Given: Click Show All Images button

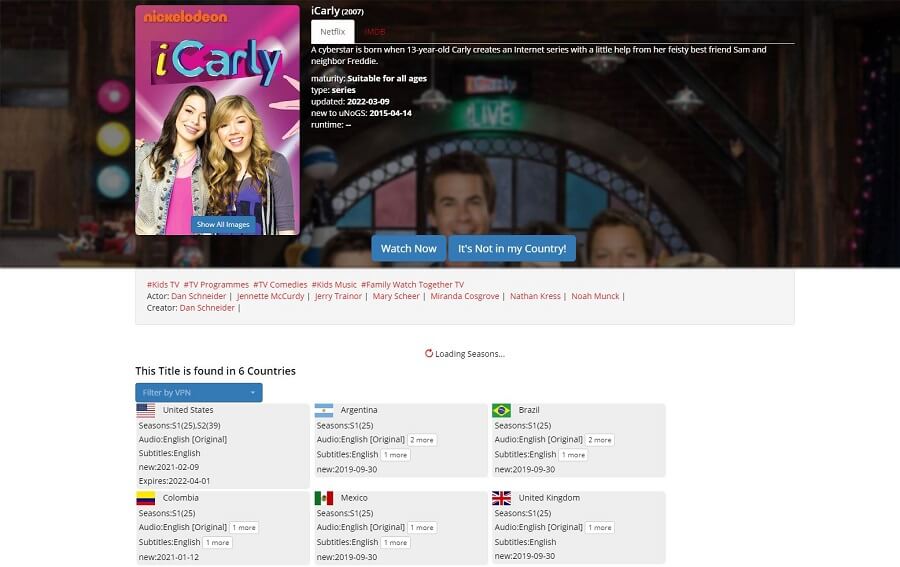Looking at the screenshot, I should (x=223, y=224).
